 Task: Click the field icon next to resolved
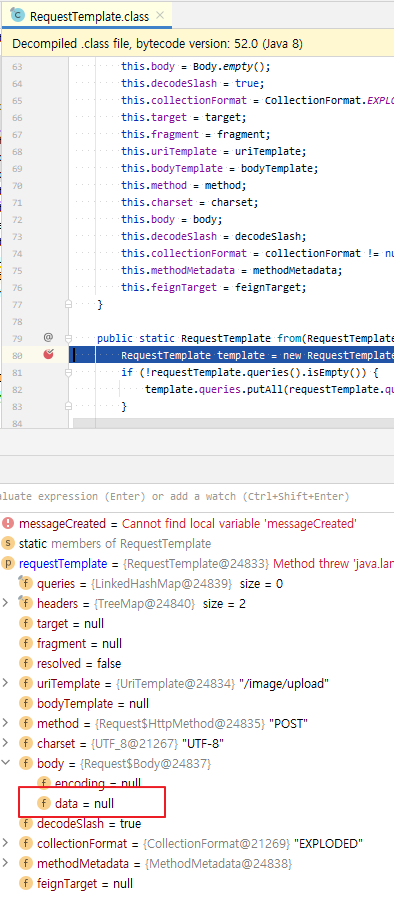pyautogui.click(x=25, y=664)
